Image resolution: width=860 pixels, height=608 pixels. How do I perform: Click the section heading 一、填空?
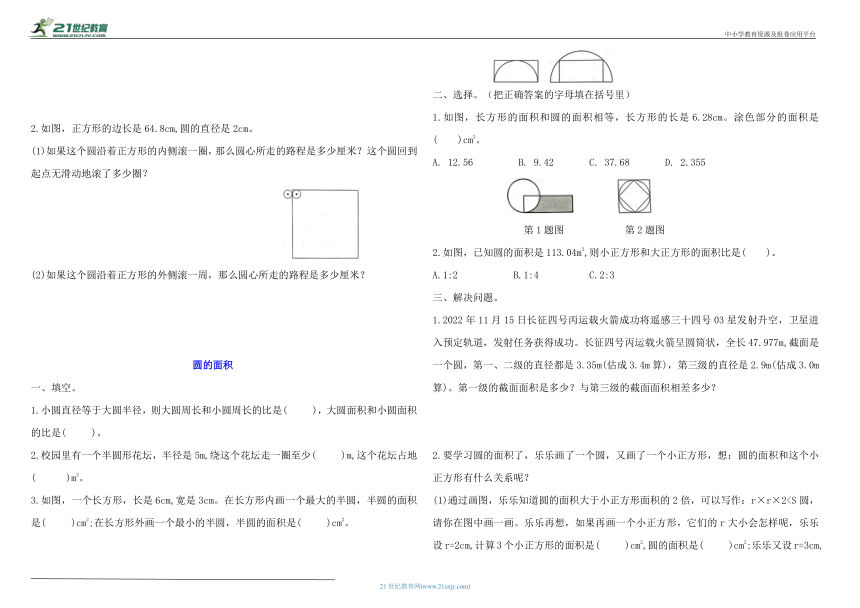pyautogui.click(x=54, y=388)
